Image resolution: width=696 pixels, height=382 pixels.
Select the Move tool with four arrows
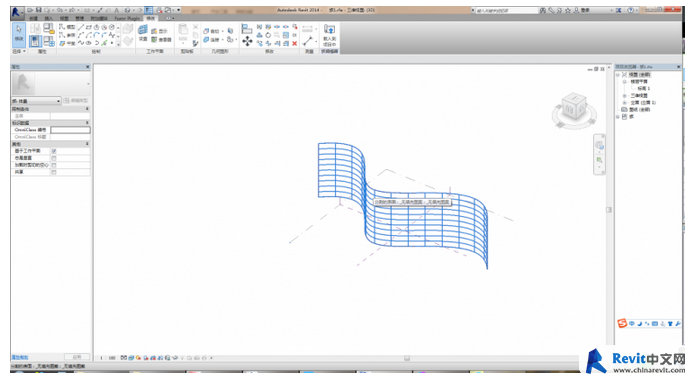coord(247,41)
